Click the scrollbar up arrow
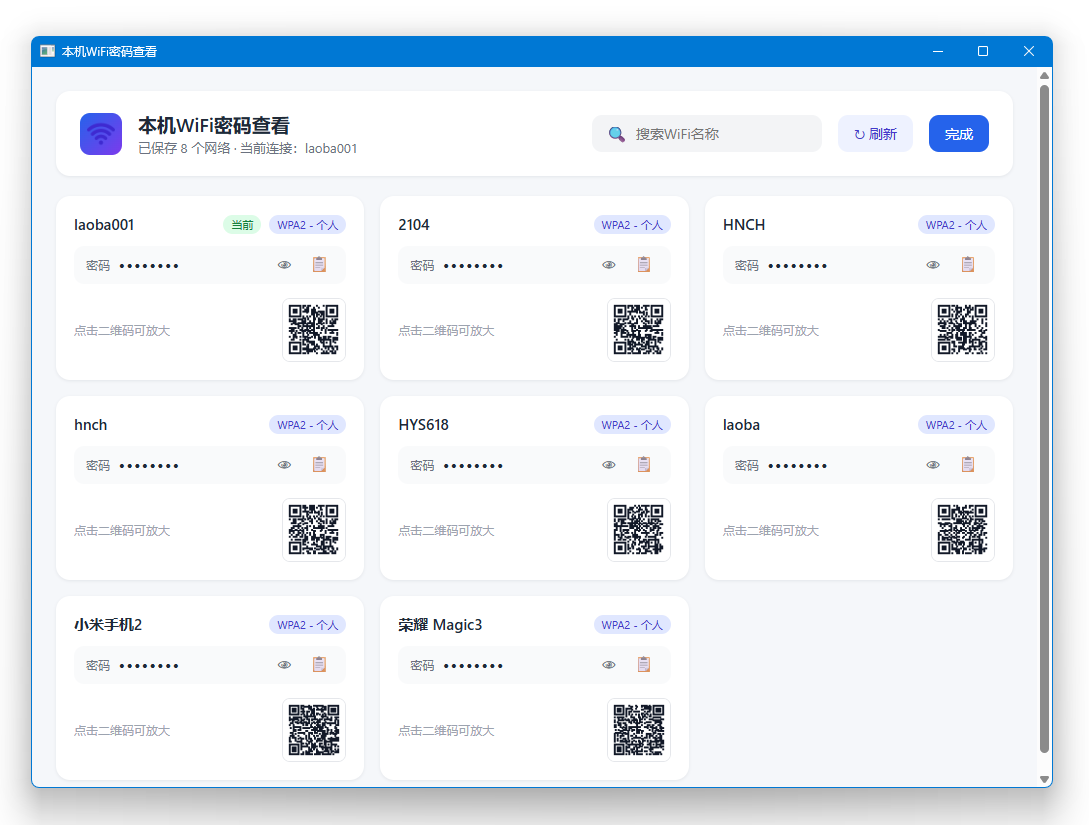The image size is (1089, 825). 1044,75
